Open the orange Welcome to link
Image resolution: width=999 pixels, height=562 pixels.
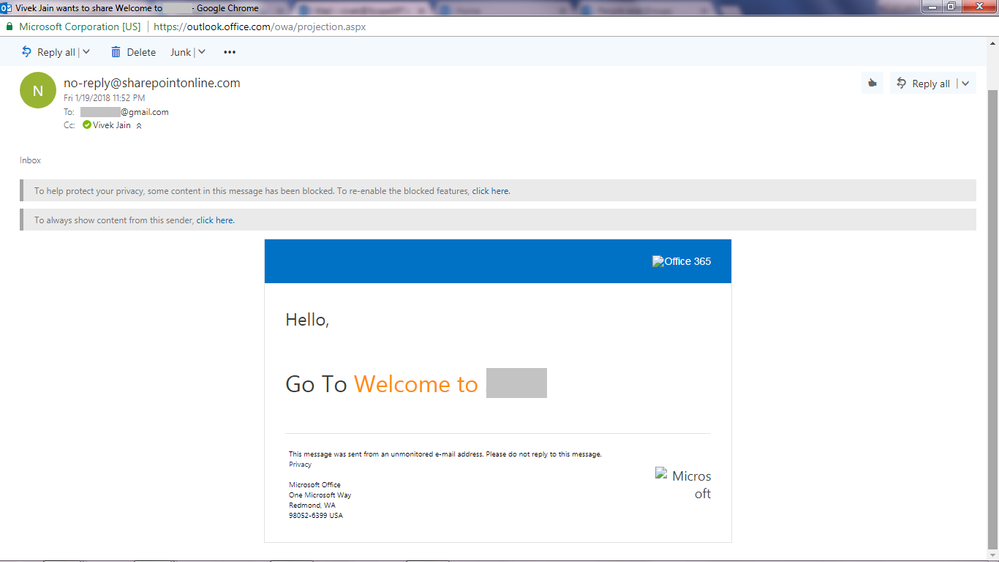click(x=415, y=384)
